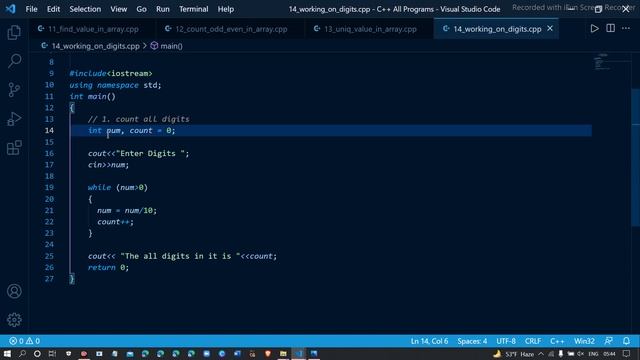
Task: Open the taskbar clock showing 05:44
Action: point(609,354)
